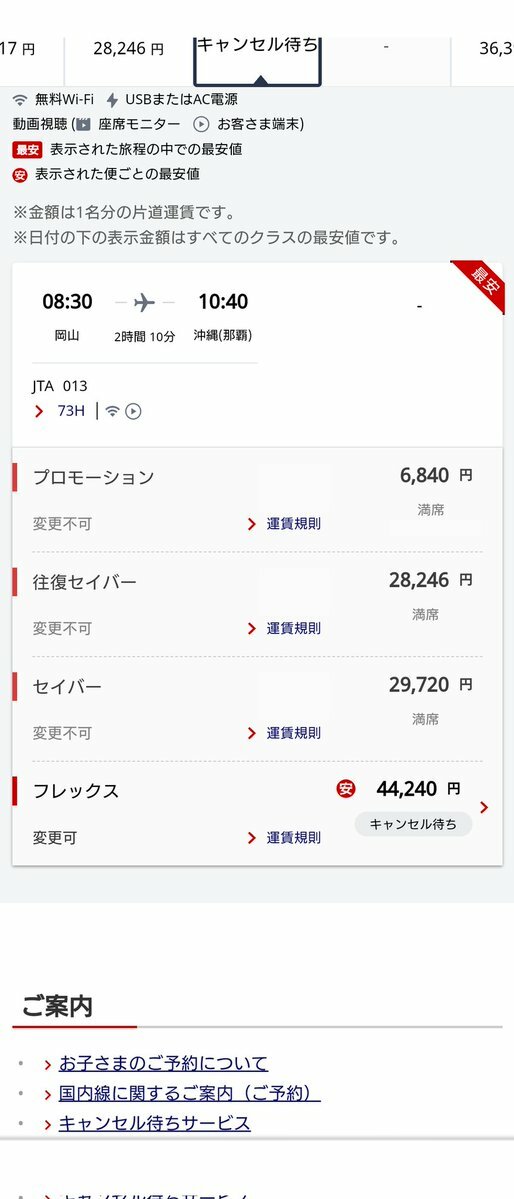Viewport: 514px width, 1199px height.
Task: Select the 28,246 円 date tab
Action: coord(128,49)
